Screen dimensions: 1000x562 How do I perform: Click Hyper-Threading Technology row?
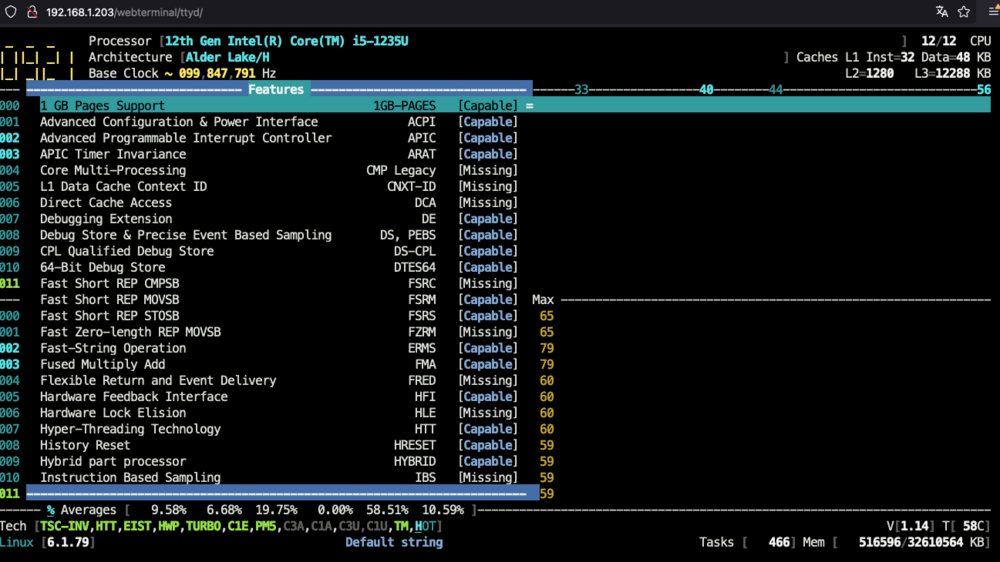(x=279, y=429)
